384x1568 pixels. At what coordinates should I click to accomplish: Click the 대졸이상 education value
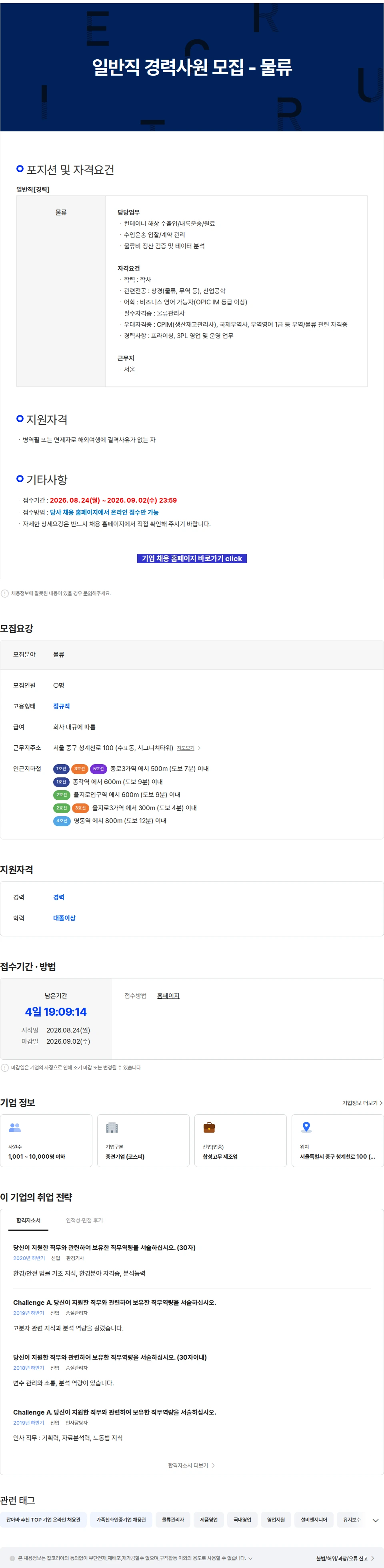64,918
